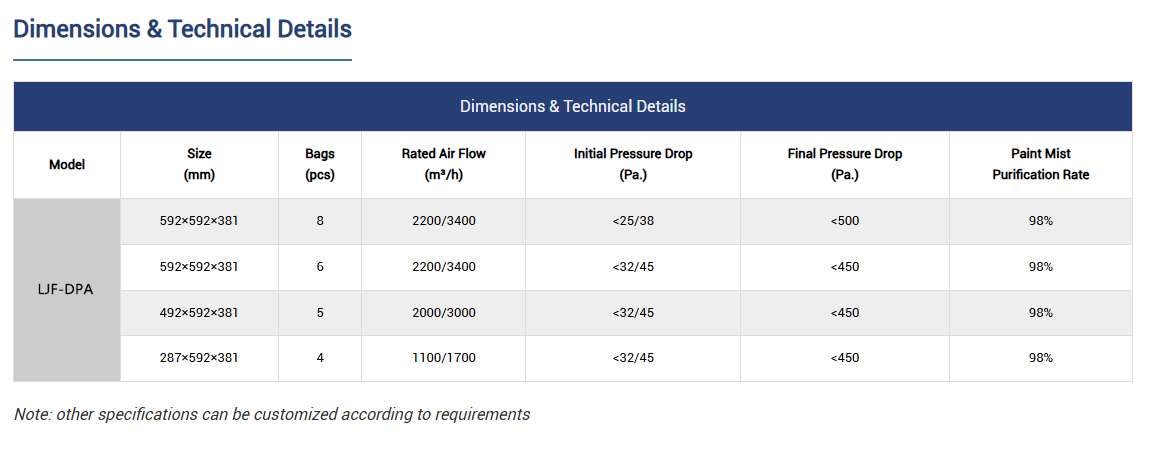Click the <25/38 initial pressure cell
Screen dimensions: 1150x462
click(633, 221)
